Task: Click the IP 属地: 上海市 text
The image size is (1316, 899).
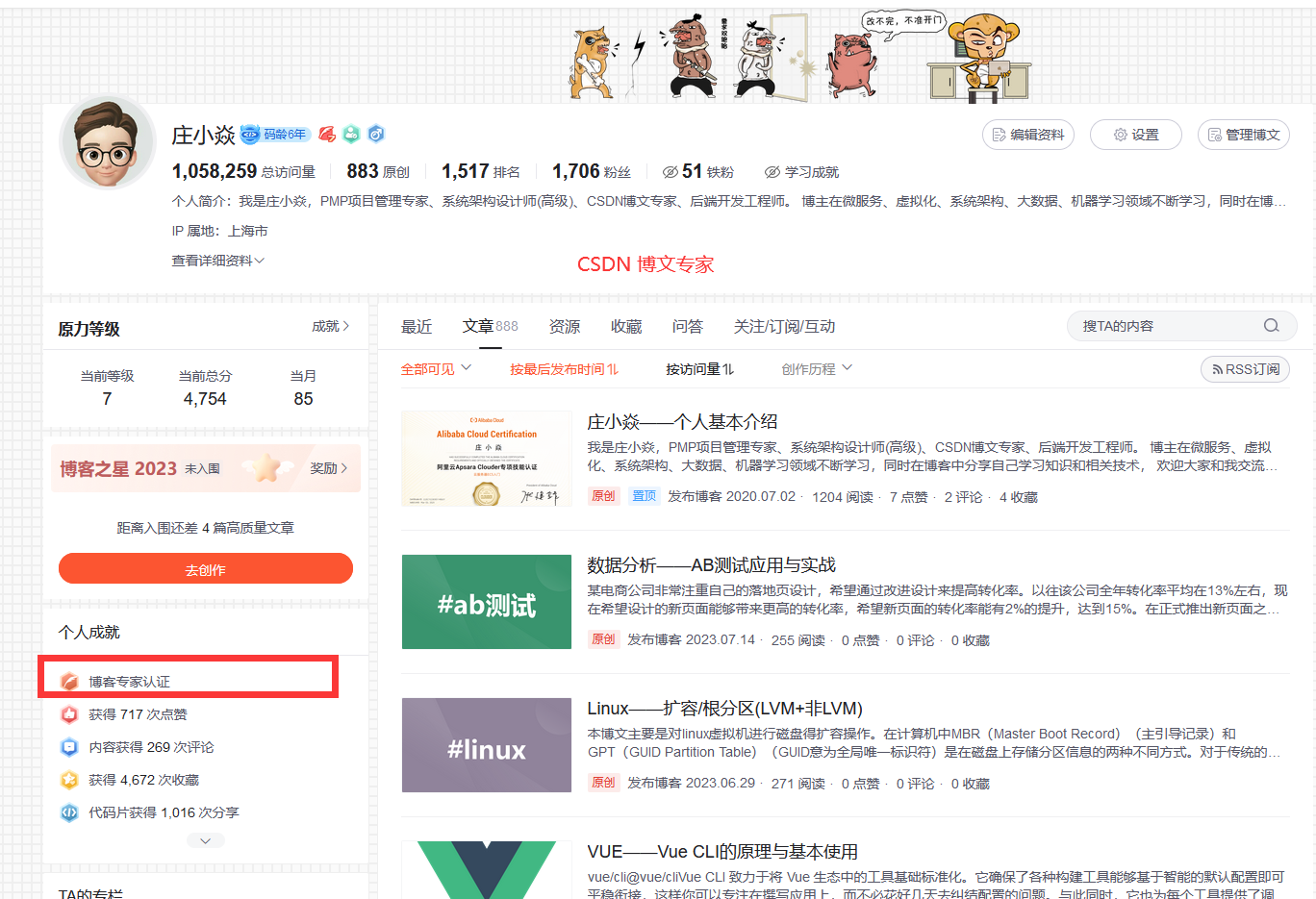Action: point(219,231)
